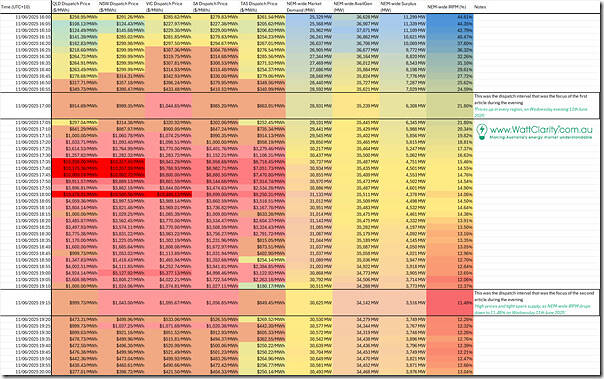Click the time cell '11/06/2025 17:00'
The image size is (604, 379).
pos(26,106)
